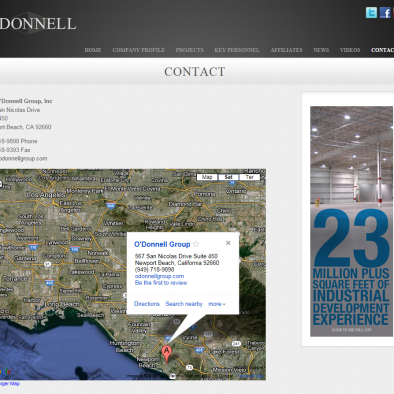Open the larger map link
Screen dimensions: 394x394
tap(10, 384)
